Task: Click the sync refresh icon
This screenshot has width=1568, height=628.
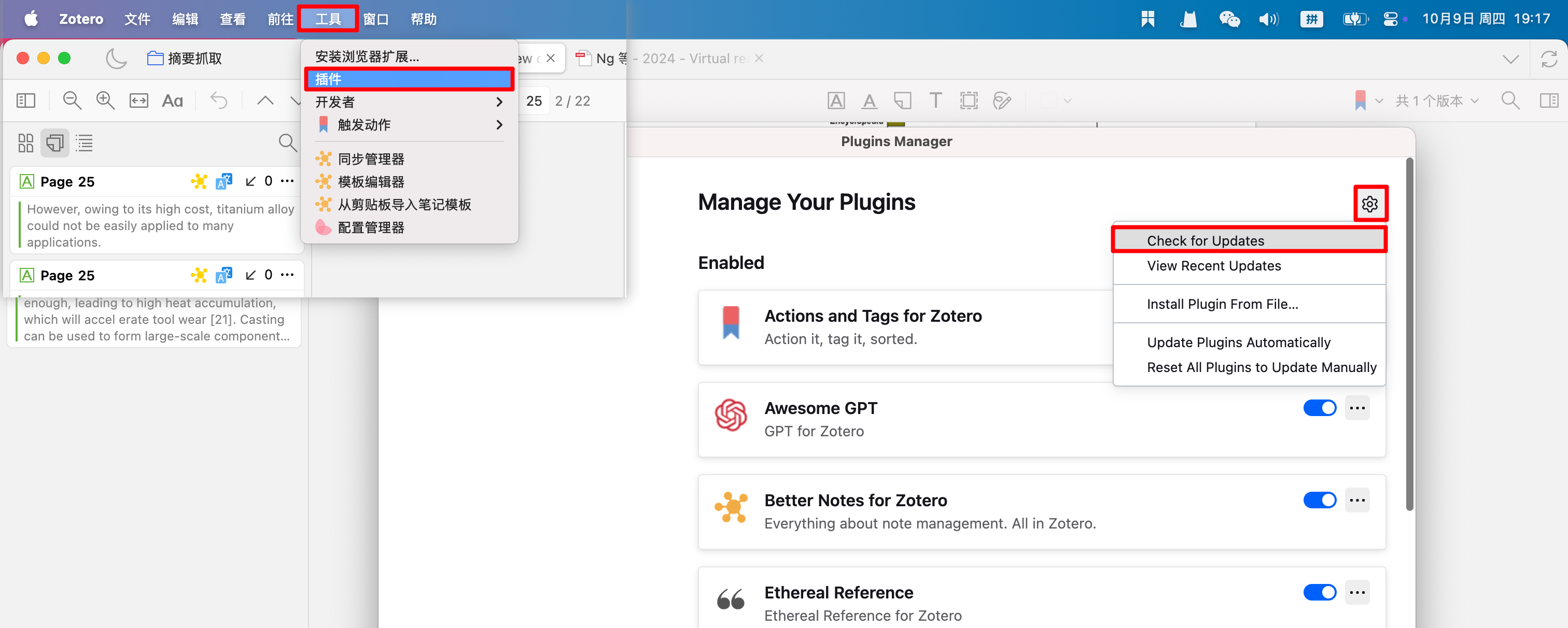Action: coord(1548,59)
